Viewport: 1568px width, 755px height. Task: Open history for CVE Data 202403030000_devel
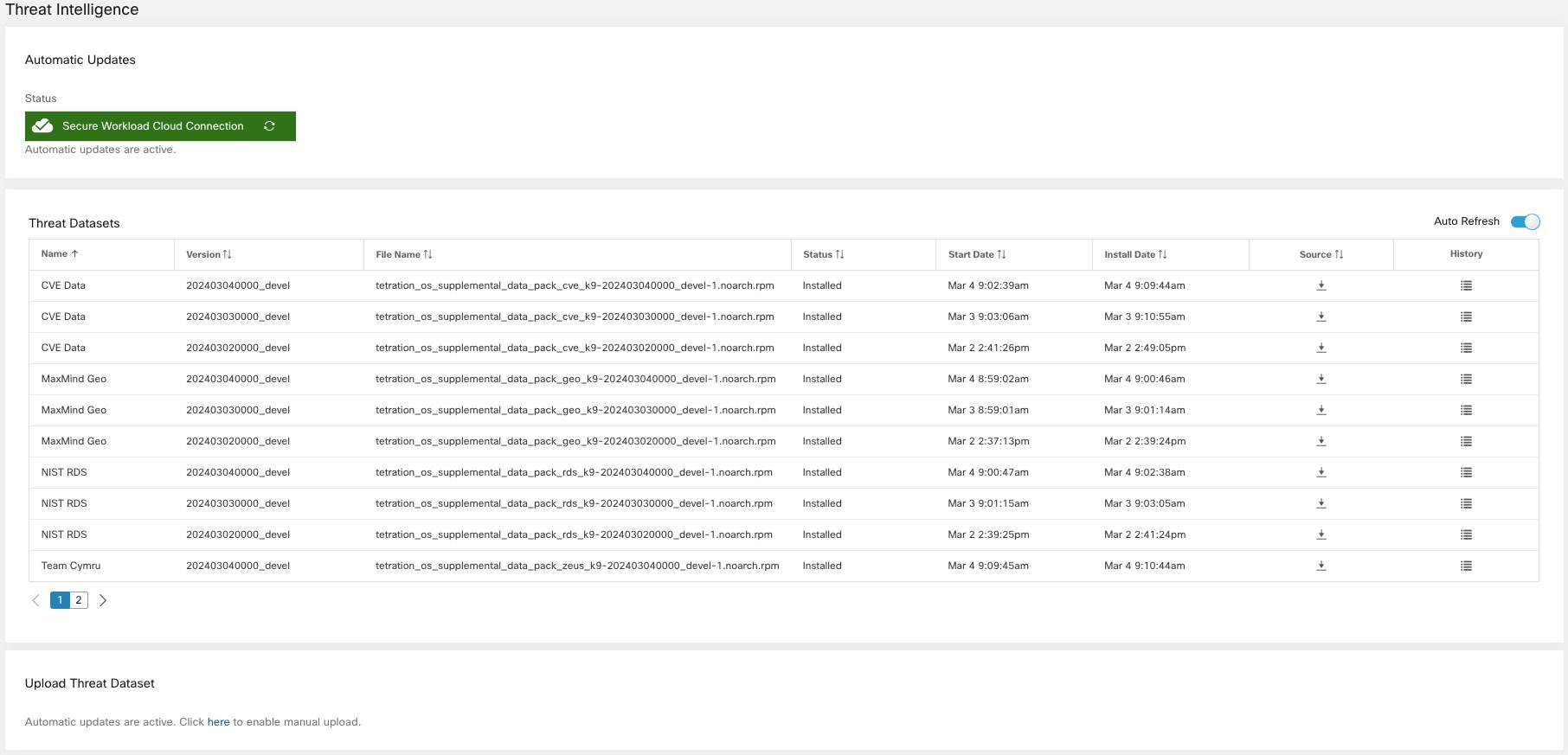[x=1466, y=317]
